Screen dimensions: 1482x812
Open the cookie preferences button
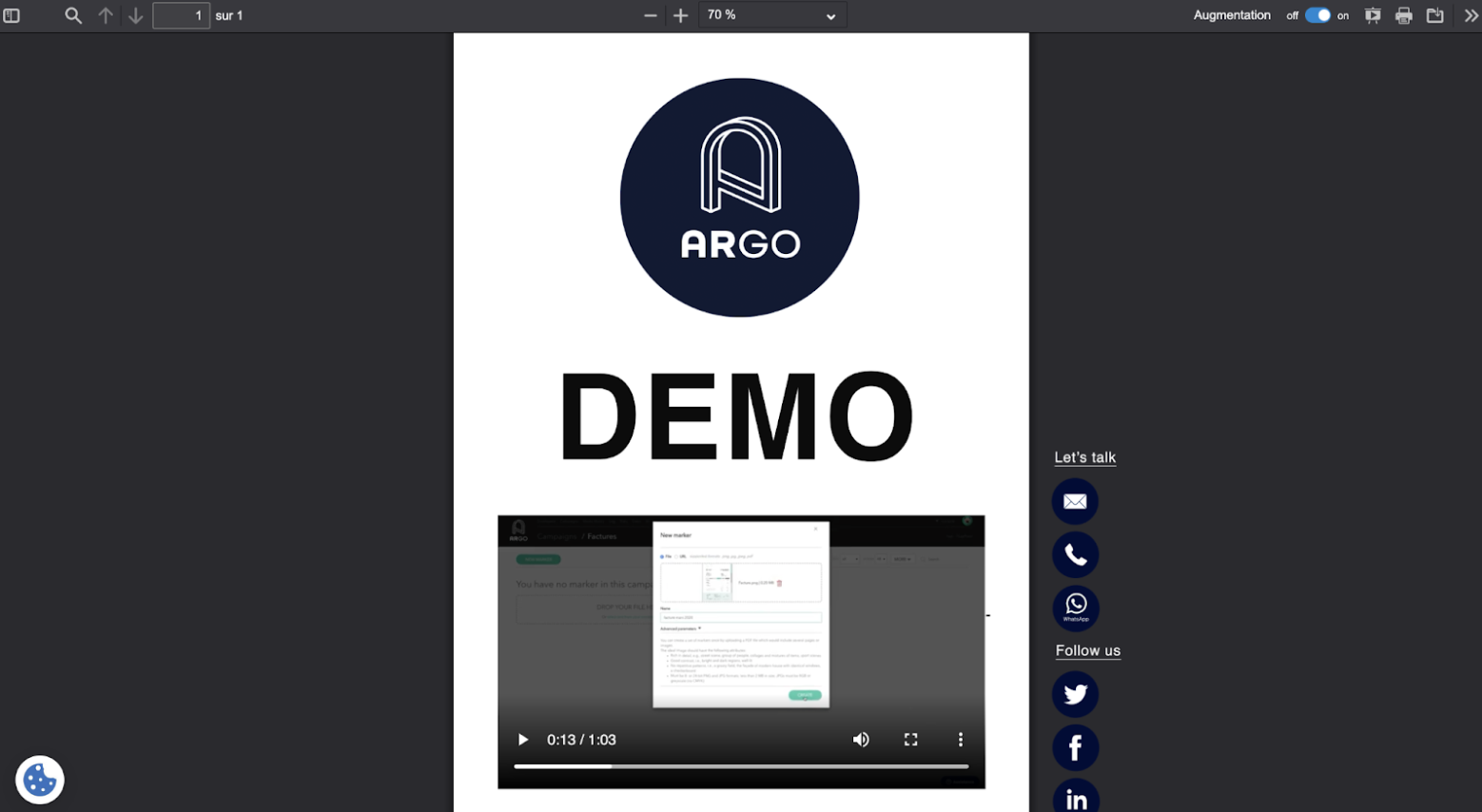[40, 780]
